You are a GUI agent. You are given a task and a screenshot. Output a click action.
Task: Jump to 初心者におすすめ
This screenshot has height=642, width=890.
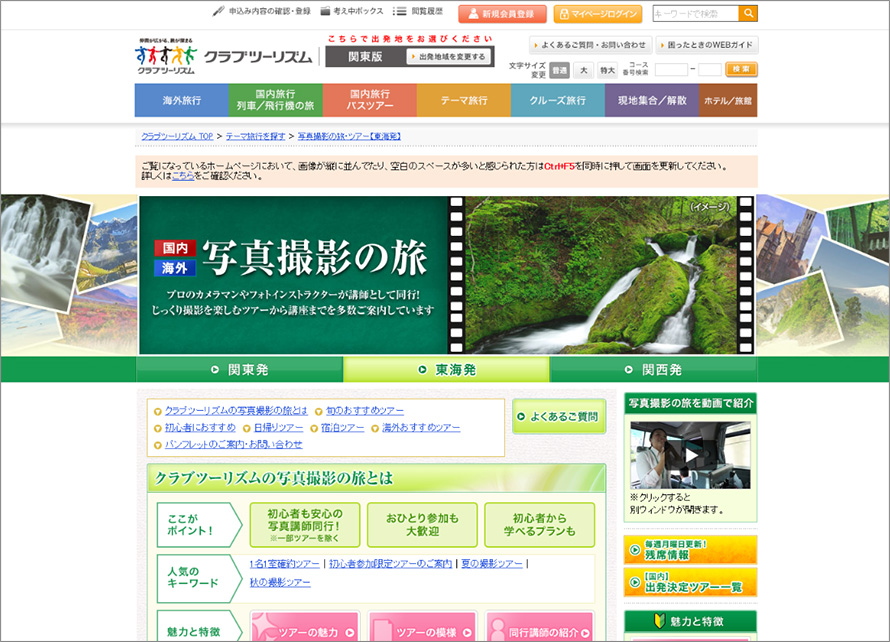pos(200,427)
